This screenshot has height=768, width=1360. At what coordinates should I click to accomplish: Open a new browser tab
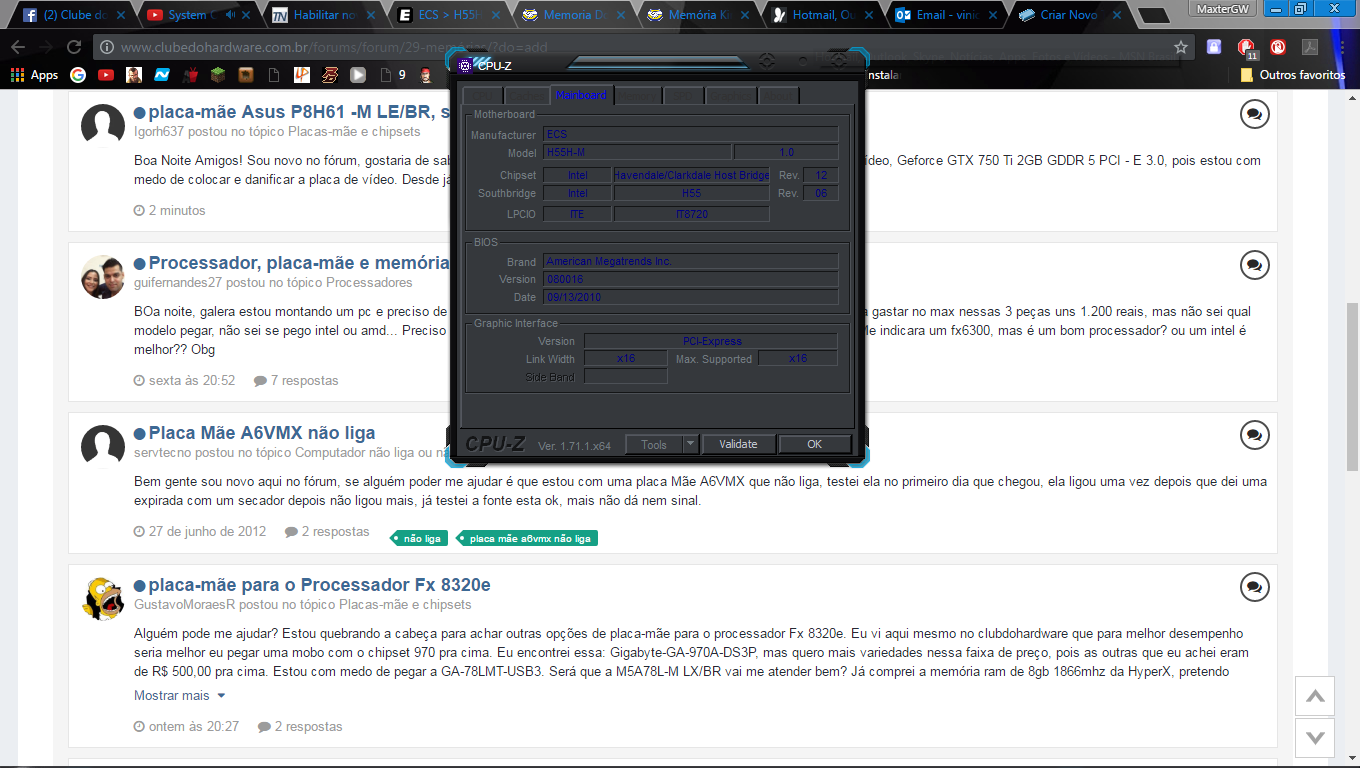[1153, 16]
